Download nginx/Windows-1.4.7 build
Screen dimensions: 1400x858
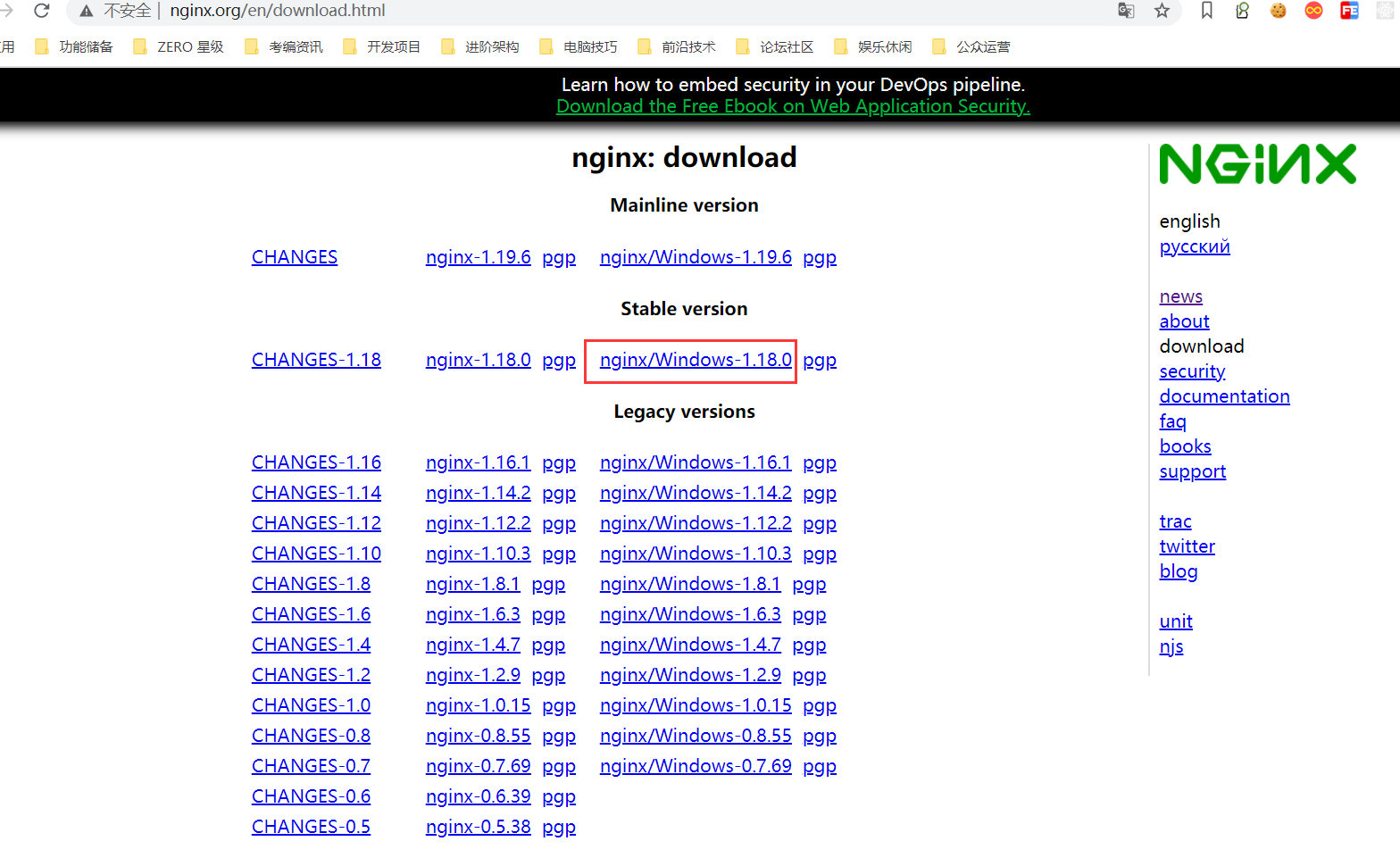pos(690,645)
